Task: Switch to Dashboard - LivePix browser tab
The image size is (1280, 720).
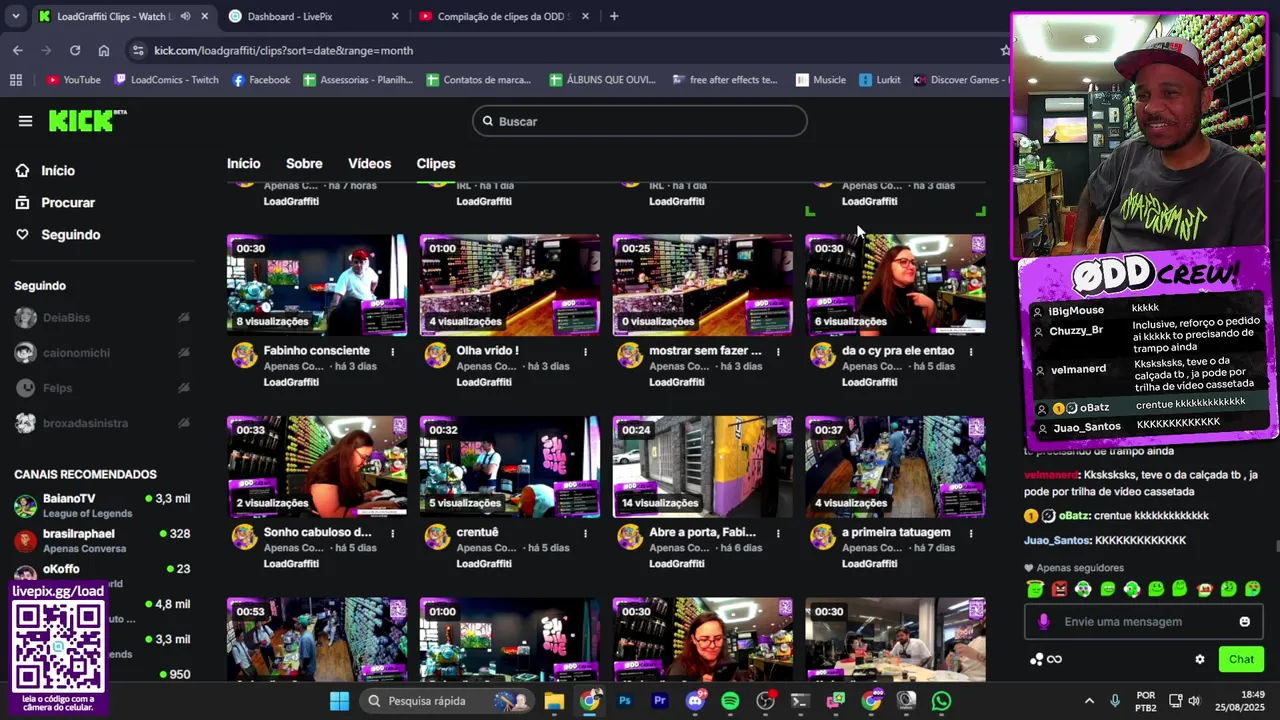Action: click(x=313, y=16)
